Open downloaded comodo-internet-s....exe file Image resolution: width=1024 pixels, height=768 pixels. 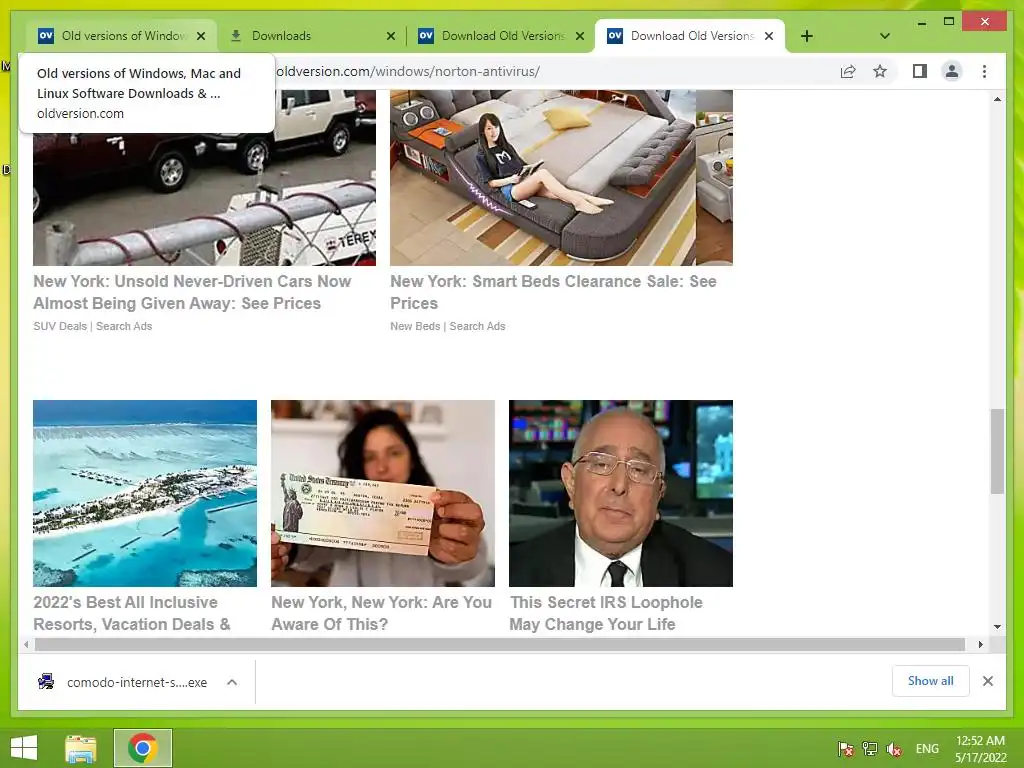point(123,682)
